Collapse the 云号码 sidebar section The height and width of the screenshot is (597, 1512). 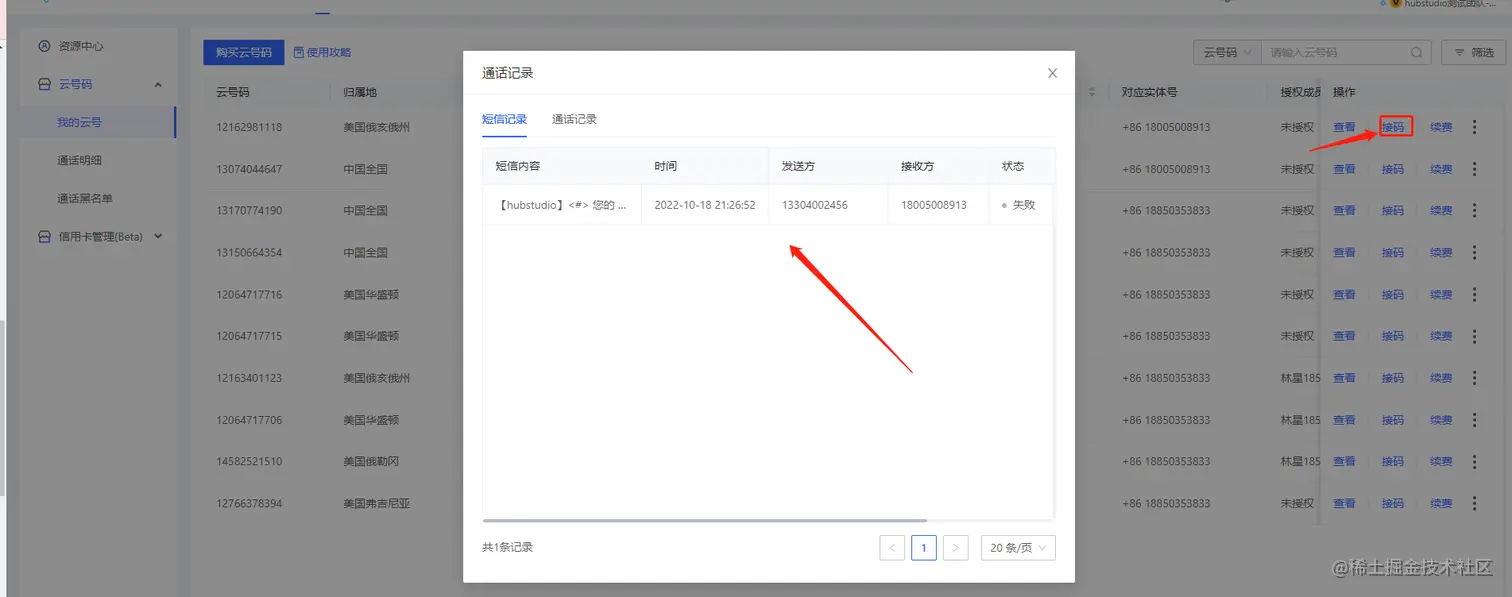[158, 85]
